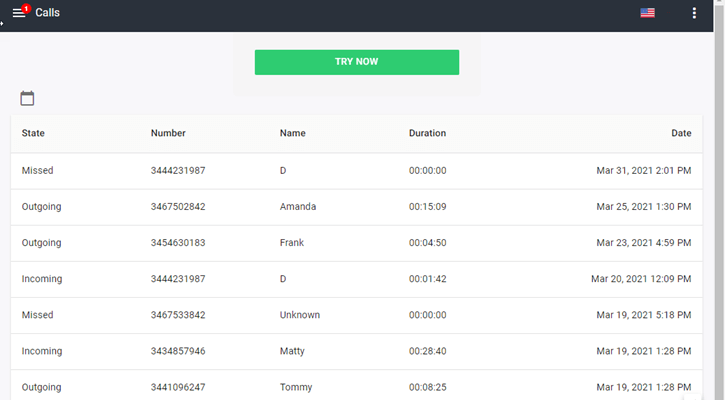Viewport: 725px width, 400px height.
Task: Select the Incoming state on Mar 20 row
Action: pos(42,279)
